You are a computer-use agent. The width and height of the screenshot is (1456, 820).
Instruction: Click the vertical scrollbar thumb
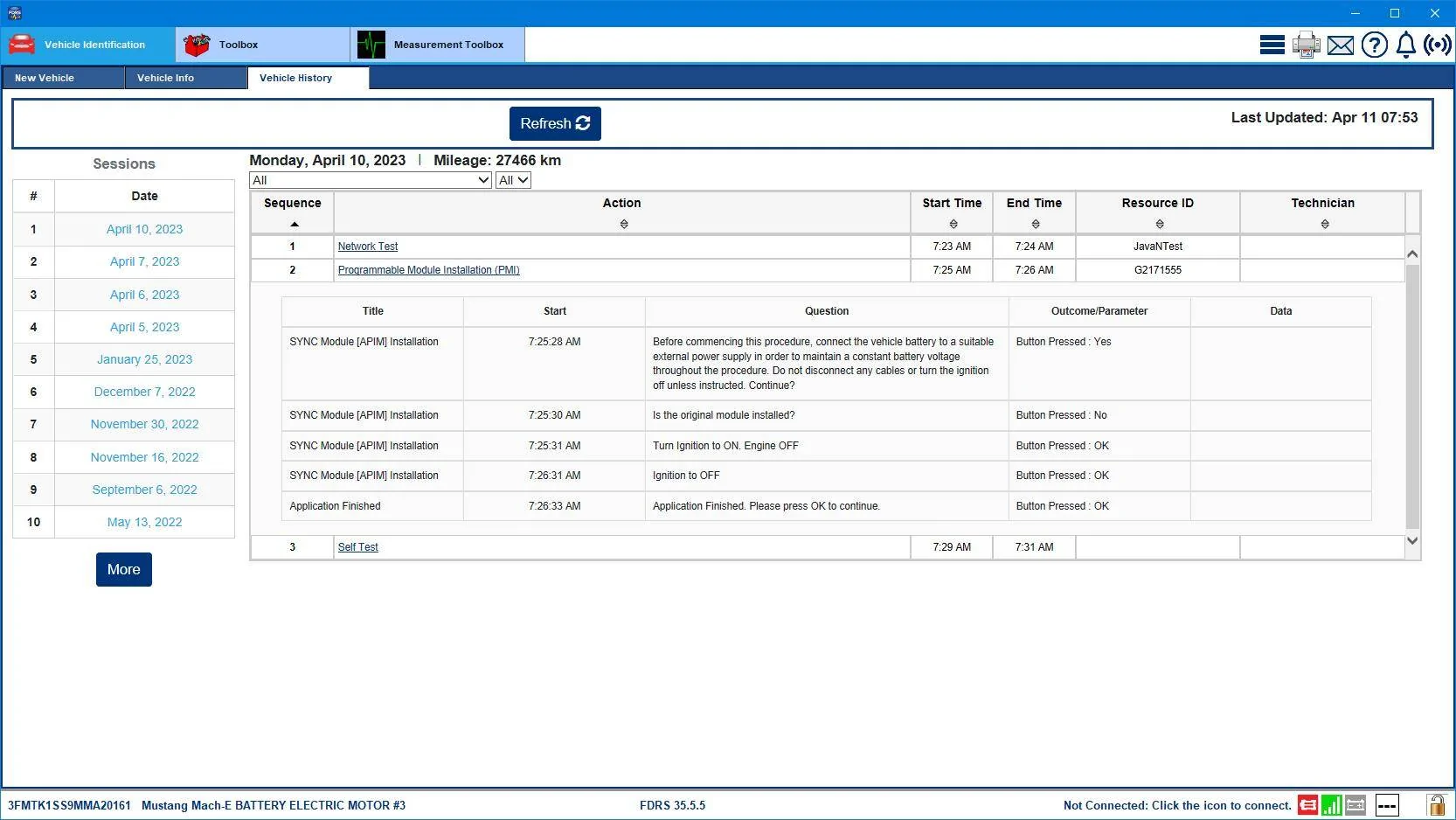[1412, 396]
